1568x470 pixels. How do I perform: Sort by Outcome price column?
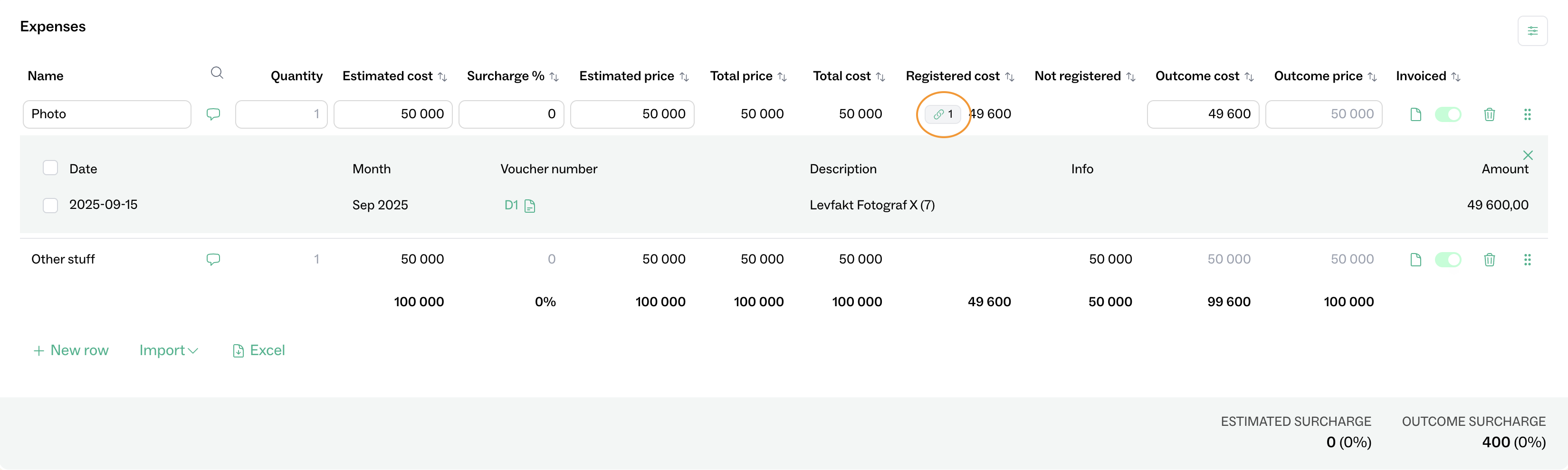tap(1372, 77)
